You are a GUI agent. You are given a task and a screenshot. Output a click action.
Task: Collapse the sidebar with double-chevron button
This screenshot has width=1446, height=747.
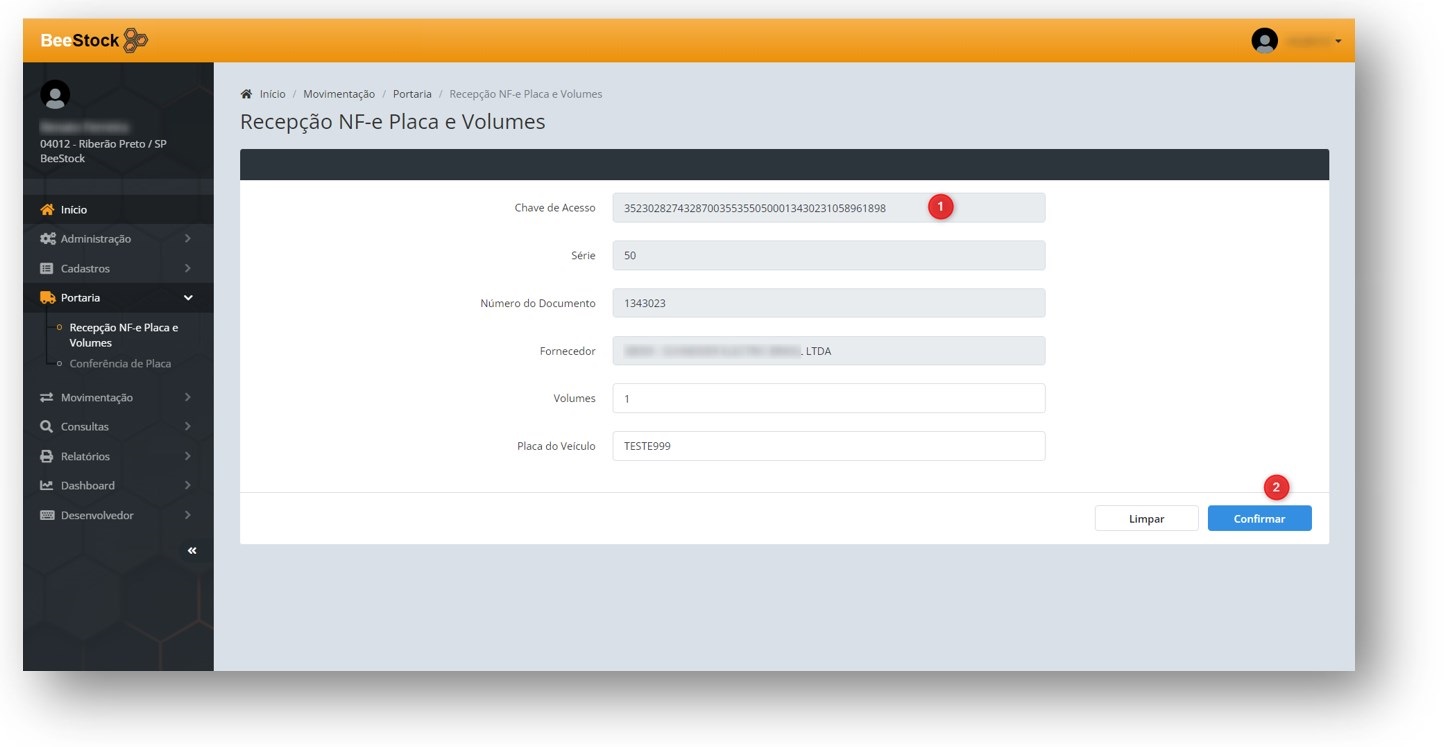(192, 551)
